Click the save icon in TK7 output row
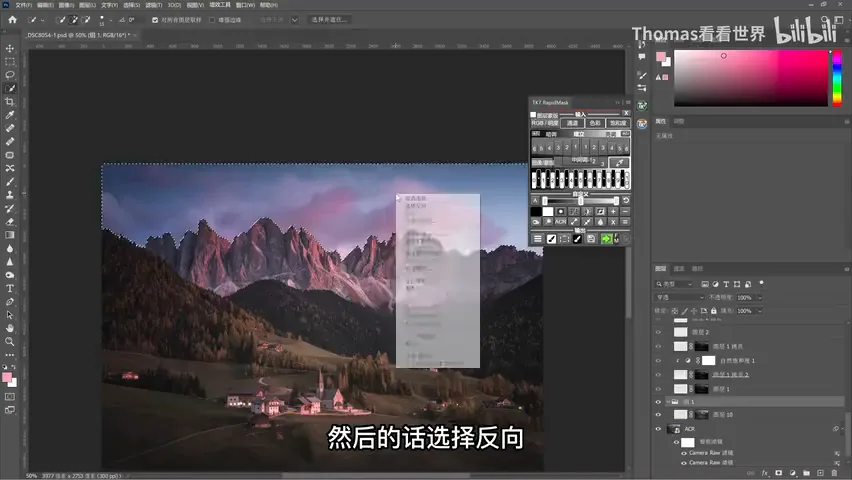The image size is (852, 480). click(x=591, y=239)
